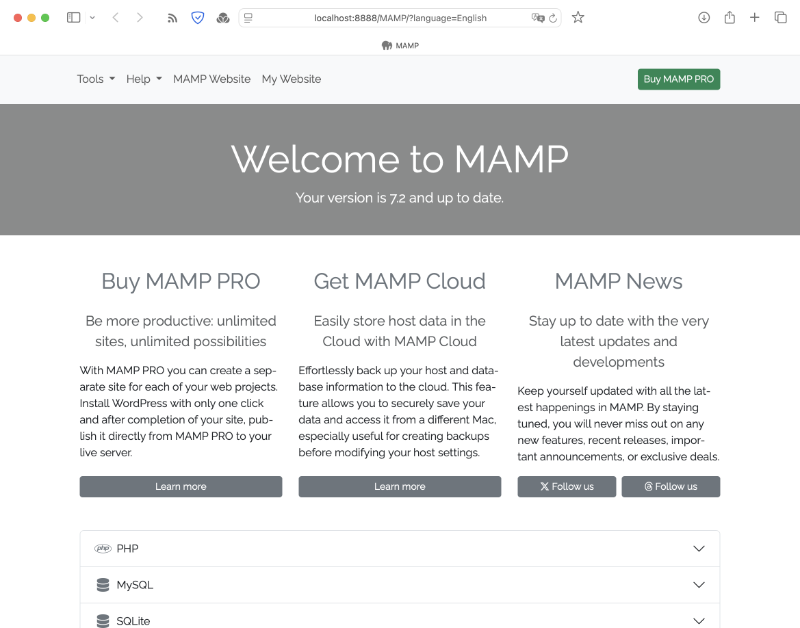This screenshot has width=800, height=628.
Task: Reload the page with the refresh icon
Action: pos(553,18)
